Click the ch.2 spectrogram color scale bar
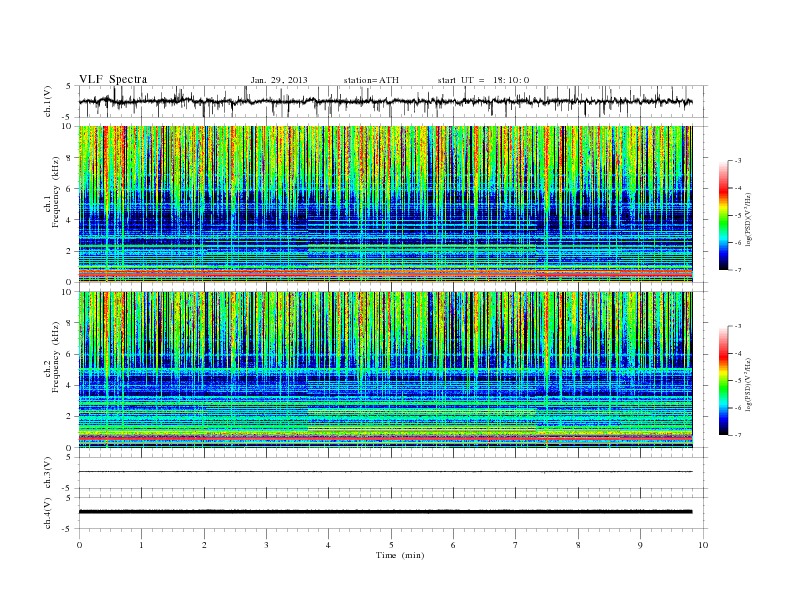The height and width of the screenshot is (612, 792). click(723, 381)
